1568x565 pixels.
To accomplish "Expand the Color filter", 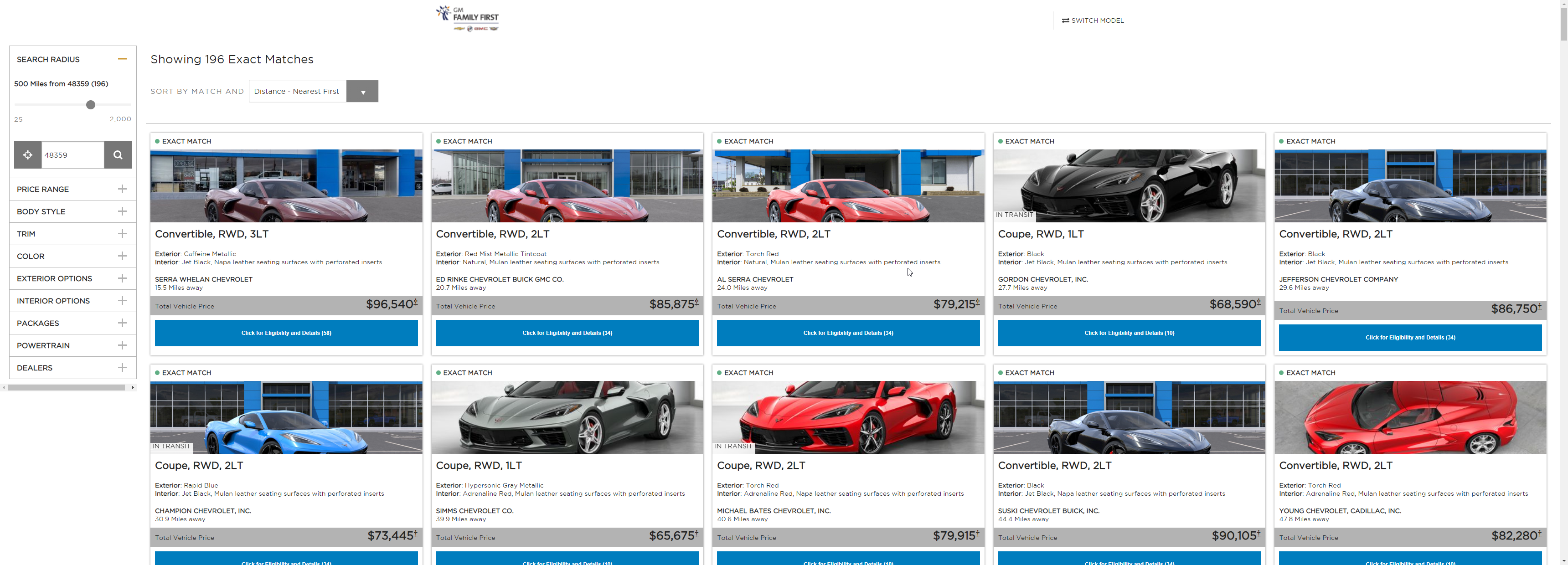I will [x=122, y=256].
